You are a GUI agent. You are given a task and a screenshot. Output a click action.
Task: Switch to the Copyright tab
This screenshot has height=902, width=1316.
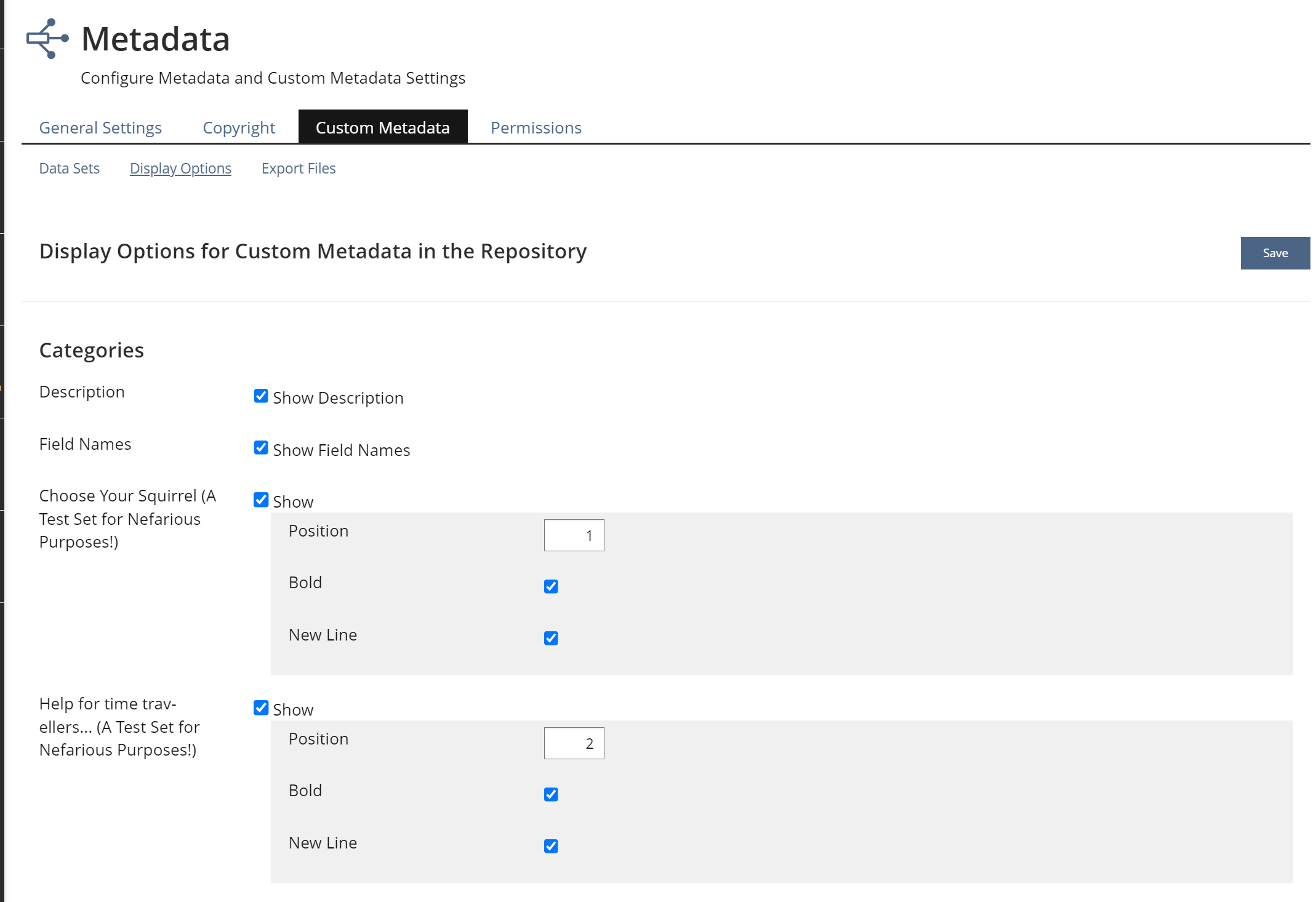pyautogui.click(x=239, y=127)
